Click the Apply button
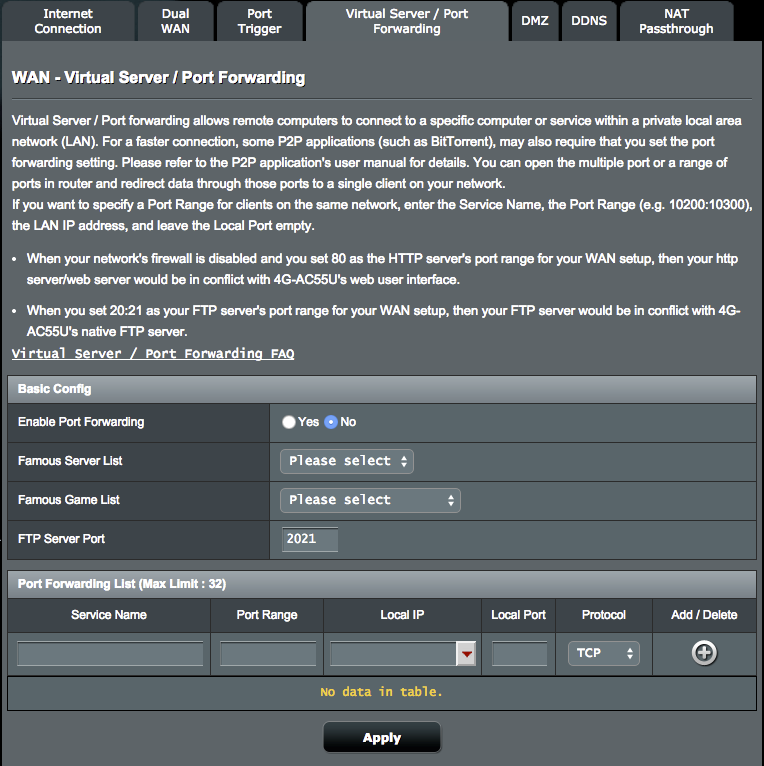The height and width of the screenshot is (766, 764). [x=382, y=737]
